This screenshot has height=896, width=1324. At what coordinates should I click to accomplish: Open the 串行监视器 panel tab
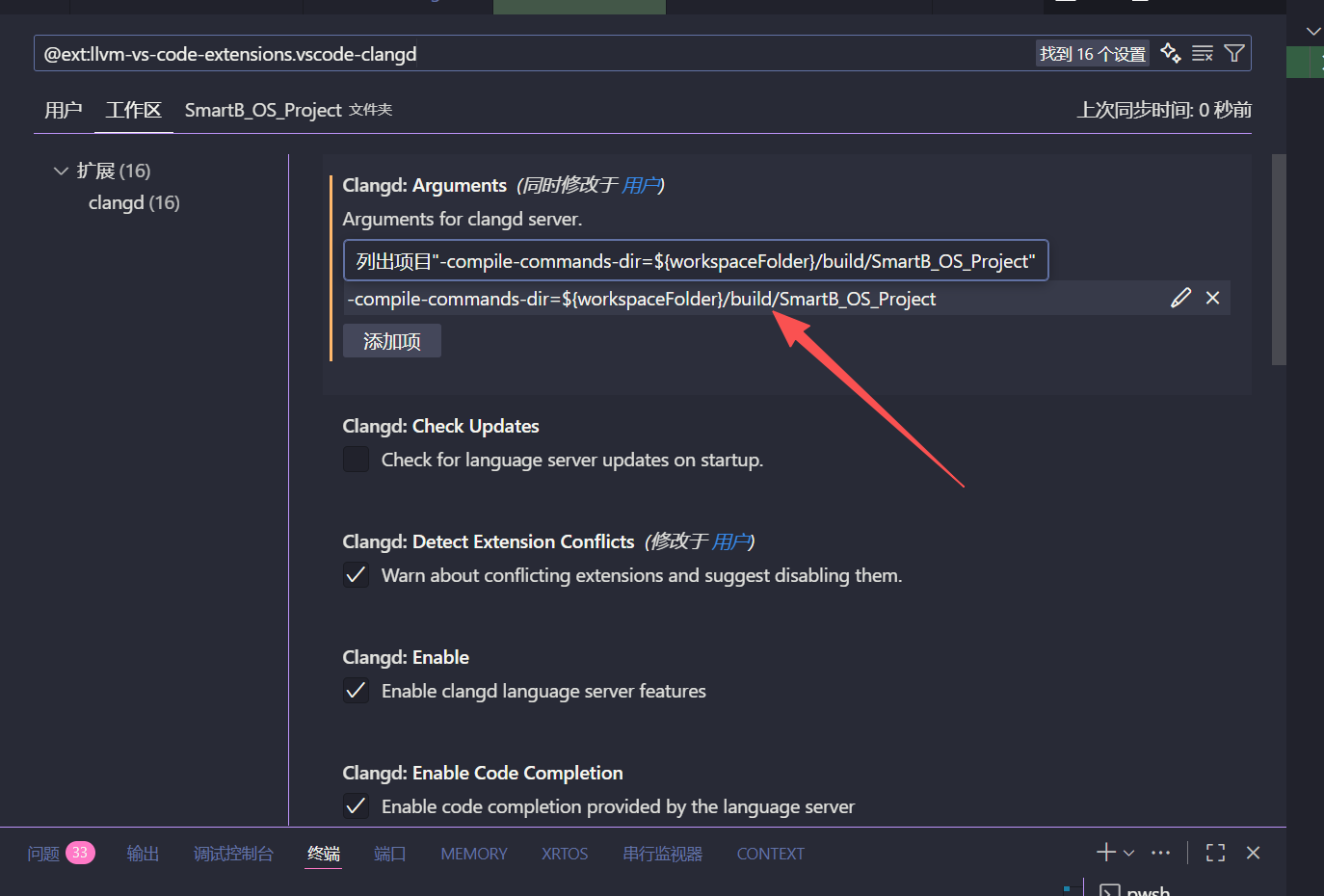tap(663, 854)
